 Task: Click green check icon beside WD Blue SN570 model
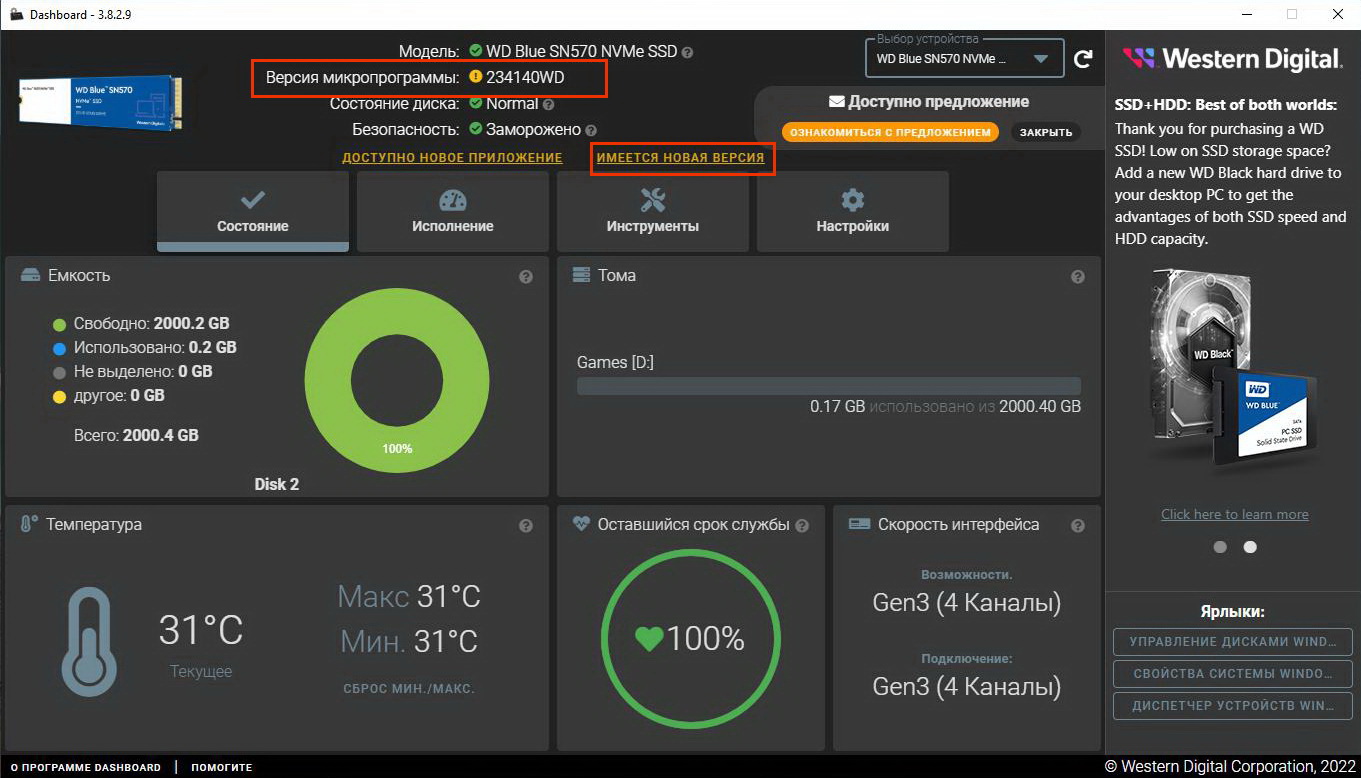click(x=475, y=51)
